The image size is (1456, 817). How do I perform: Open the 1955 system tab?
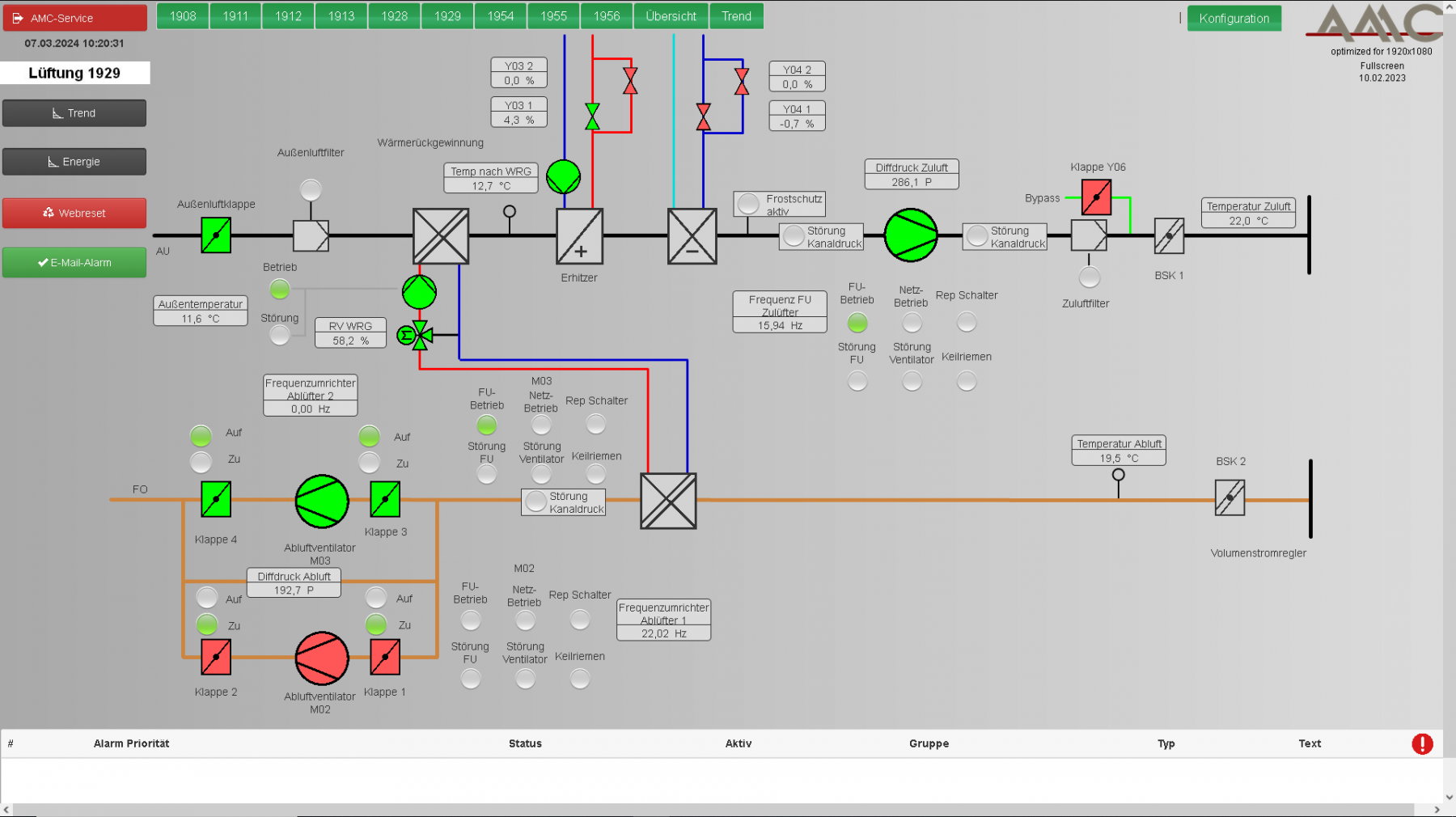tap(552, 15)
